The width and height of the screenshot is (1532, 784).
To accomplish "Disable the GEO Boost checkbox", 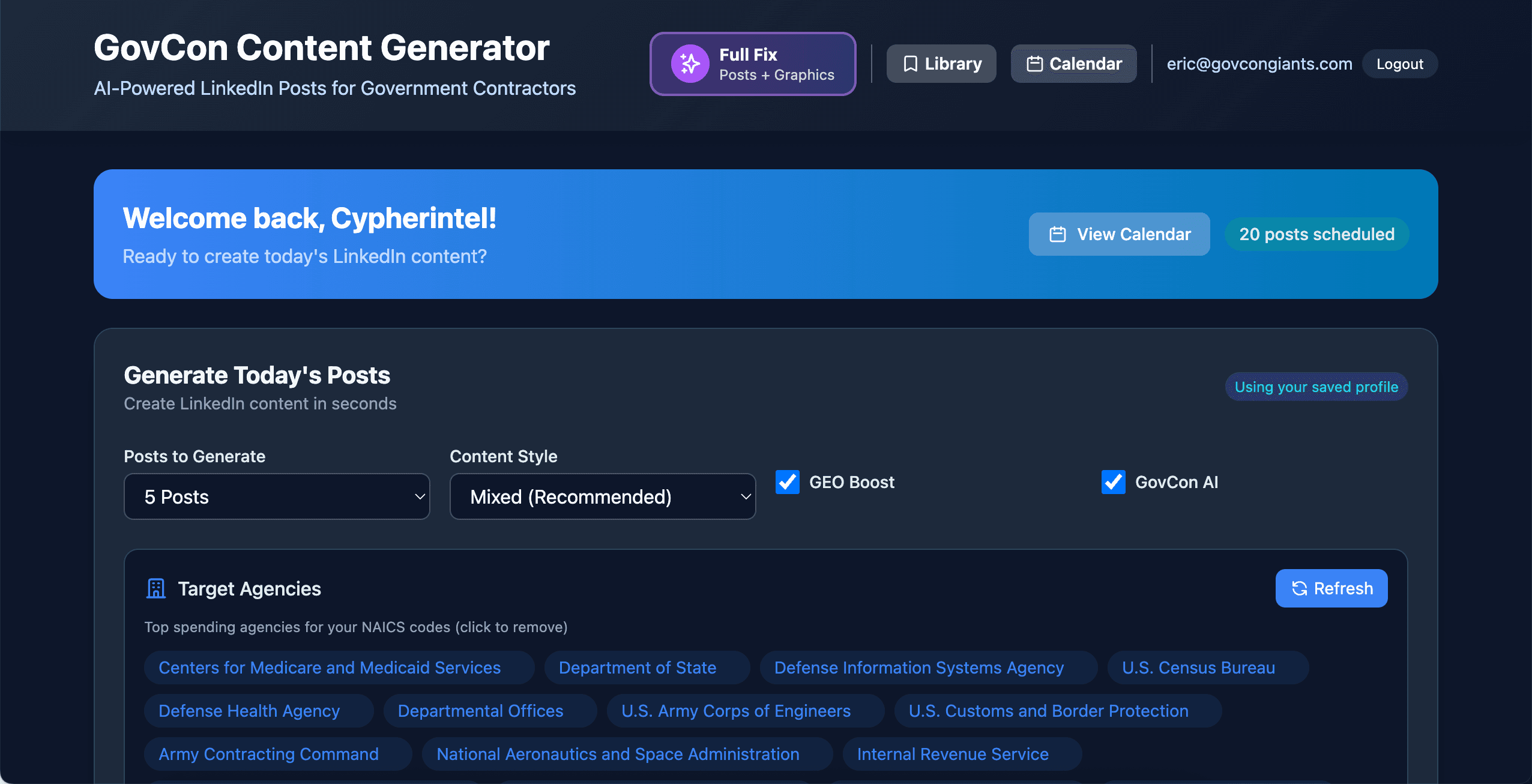I will (x=787, y=482).
